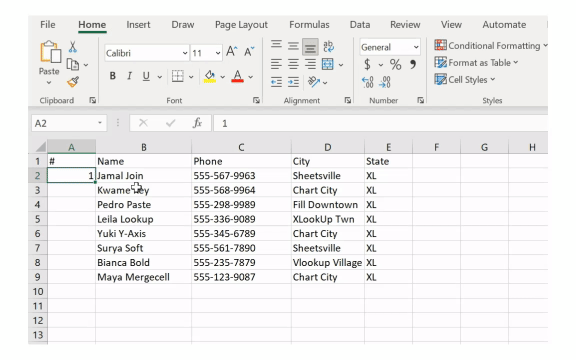Image resolution: width=576 pixels, height=360 pixels.
Task: Cancel formula bar entry with X
Action: 143,123
